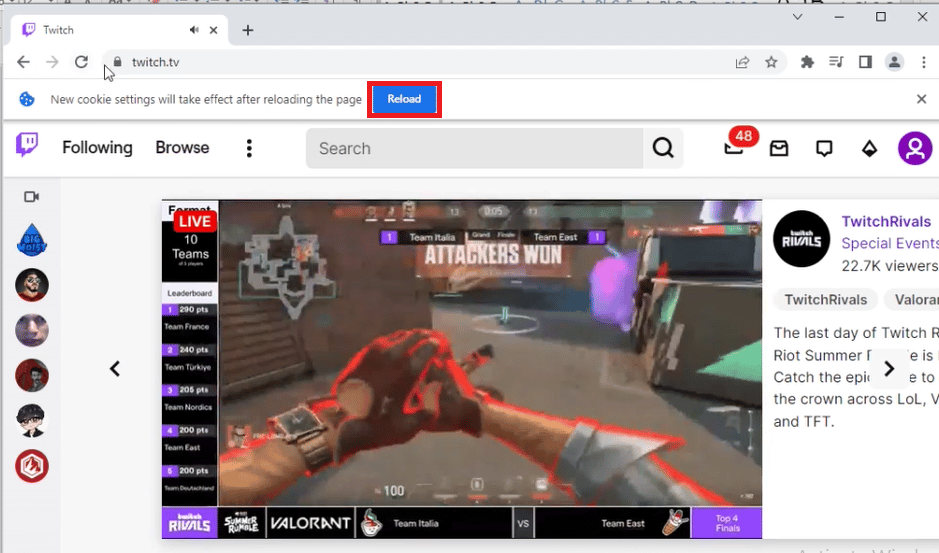This screenshot has height=553, width=939.
Task: Click the cookie icon in notification bar
Action: (27, 99)
